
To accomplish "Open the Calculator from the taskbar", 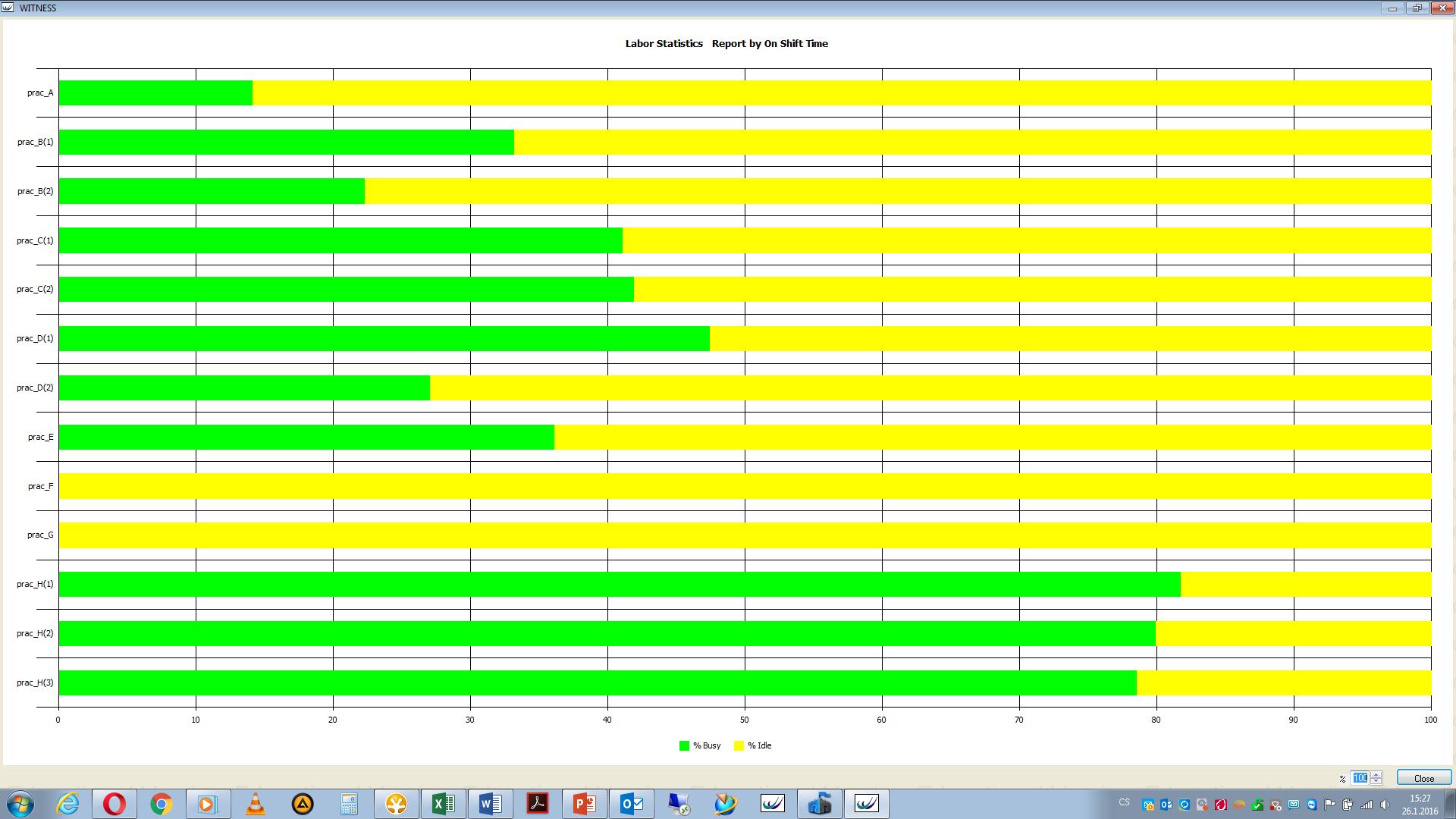I will pos(349,804).
